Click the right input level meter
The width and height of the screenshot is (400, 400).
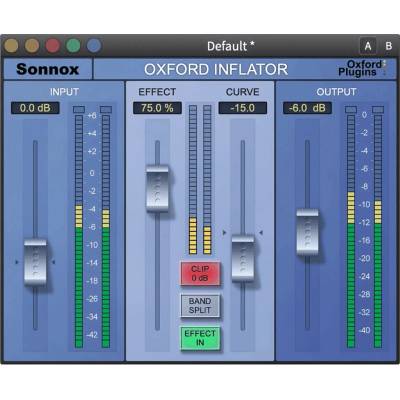coord(106,232)
